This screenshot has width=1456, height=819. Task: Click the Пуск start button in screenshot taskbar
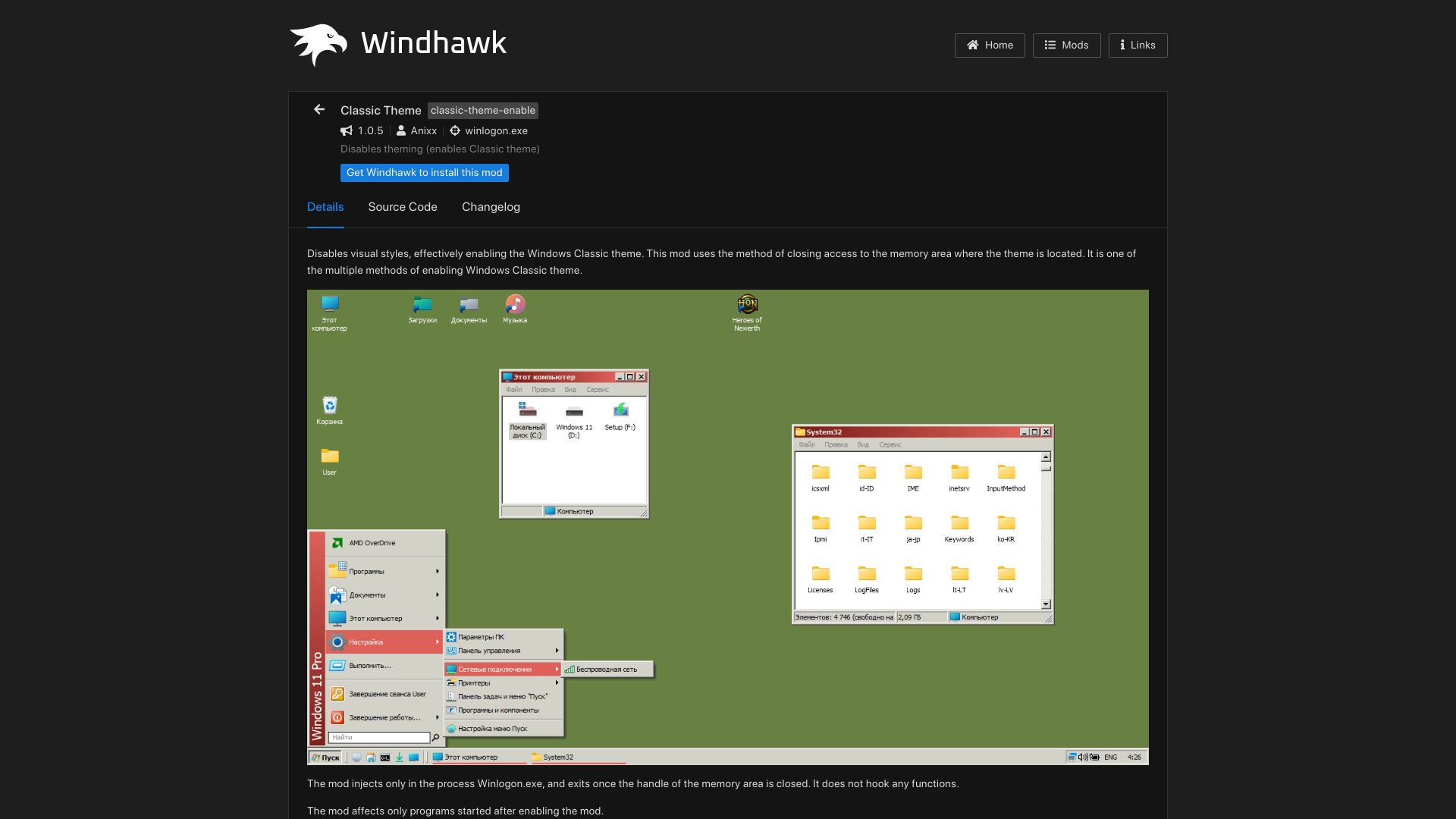326,757
